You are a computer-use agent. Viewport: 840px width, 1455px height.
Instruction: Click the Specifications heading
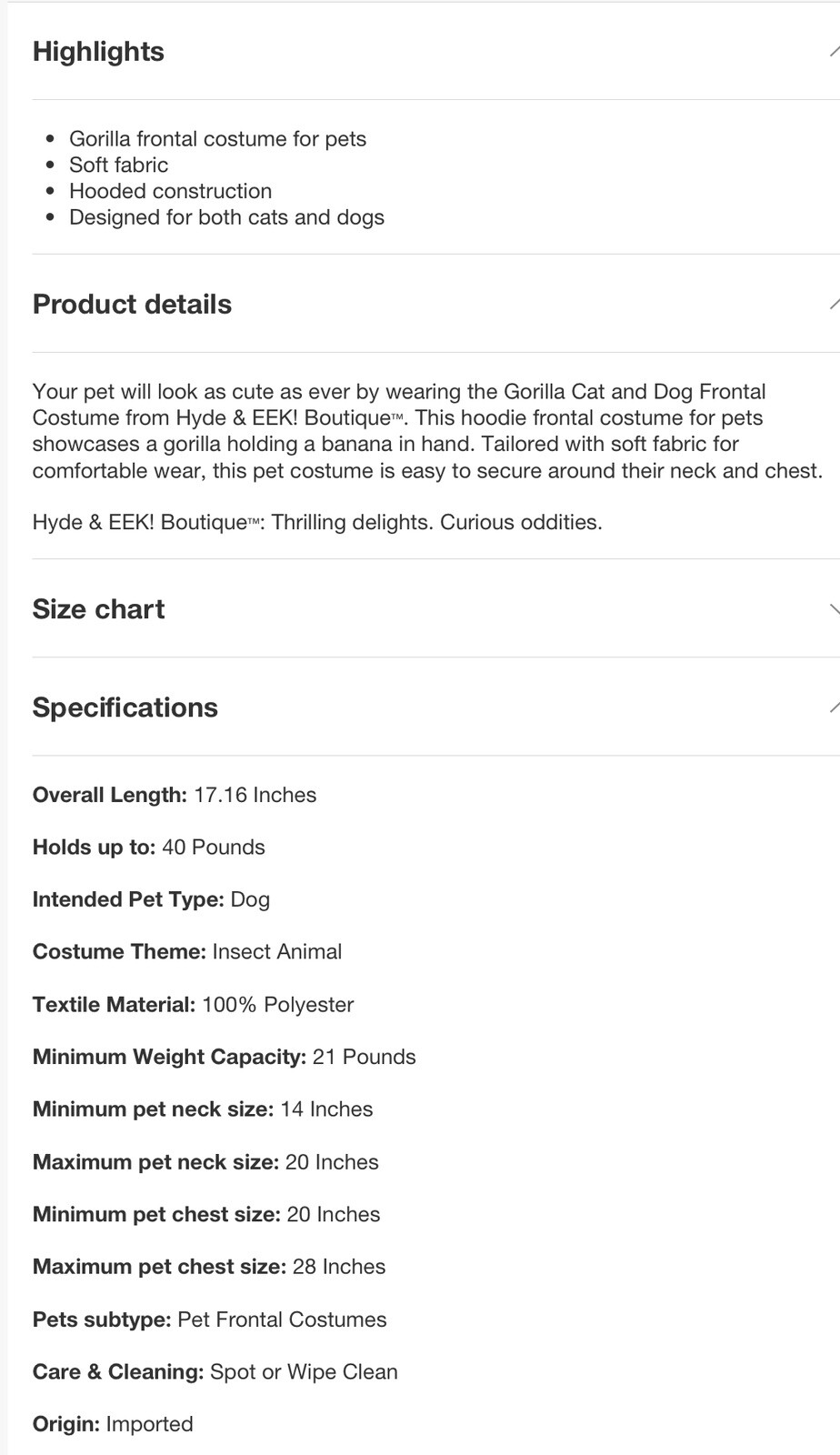click(125, 707)
